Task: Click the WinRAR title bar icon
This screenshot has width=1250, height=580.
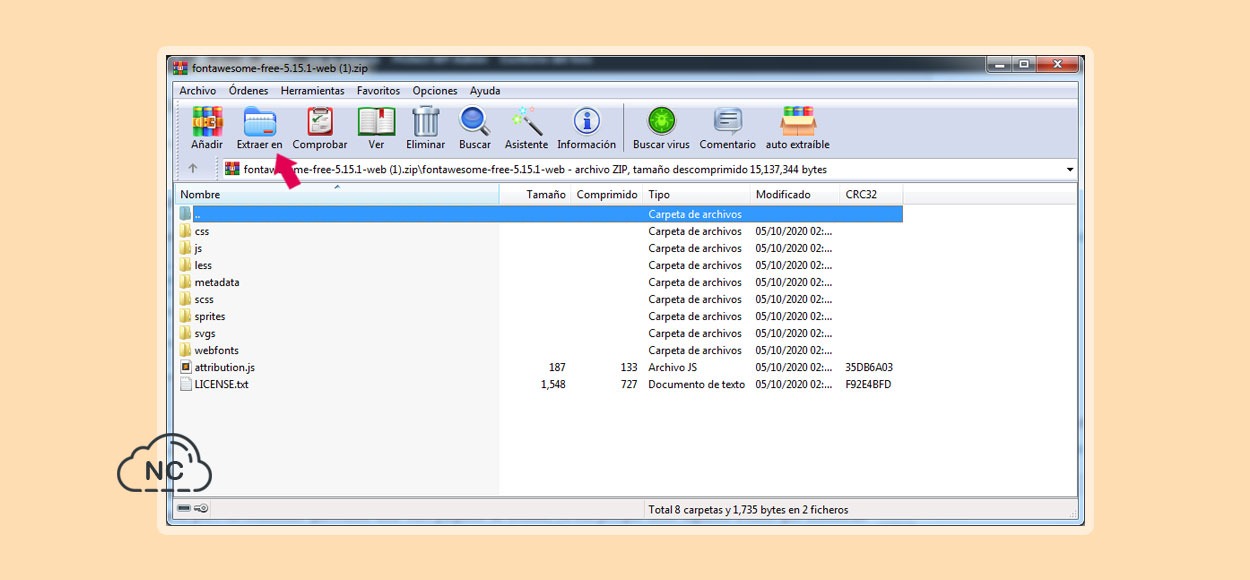Action: pyautogui.click(x=180, y=68)
